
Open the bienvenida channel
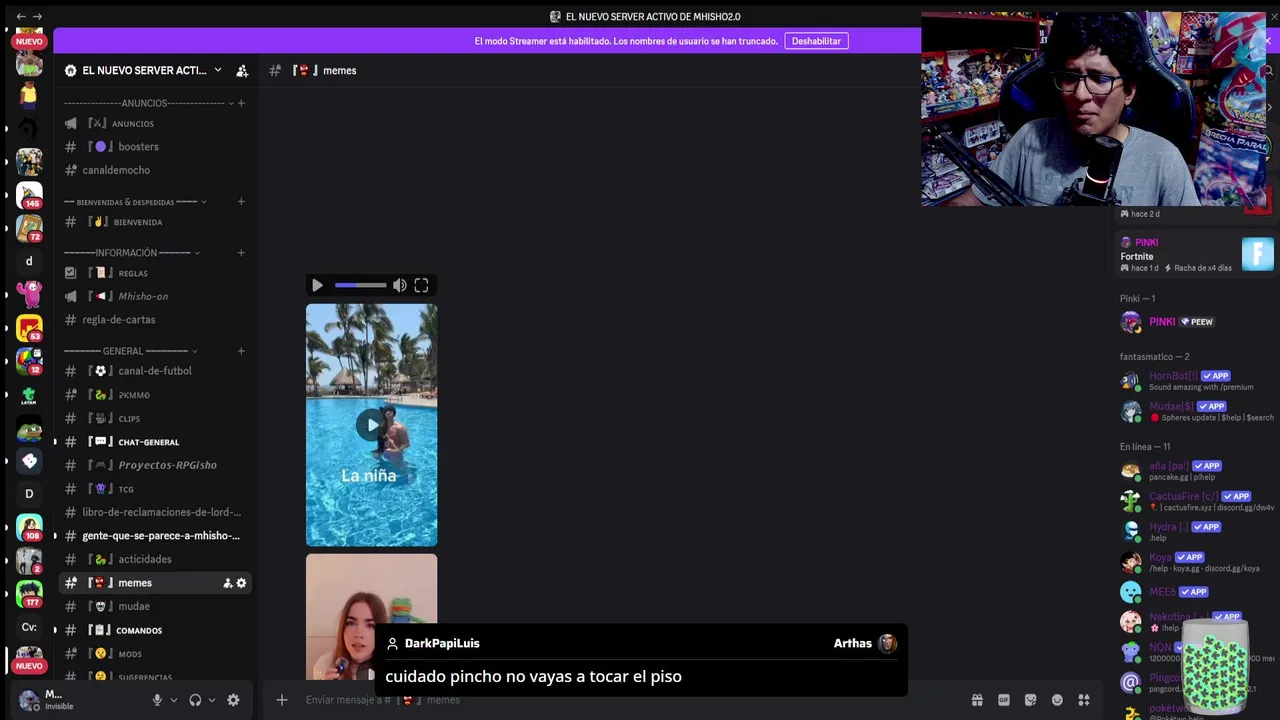click(x=154, y=222)
